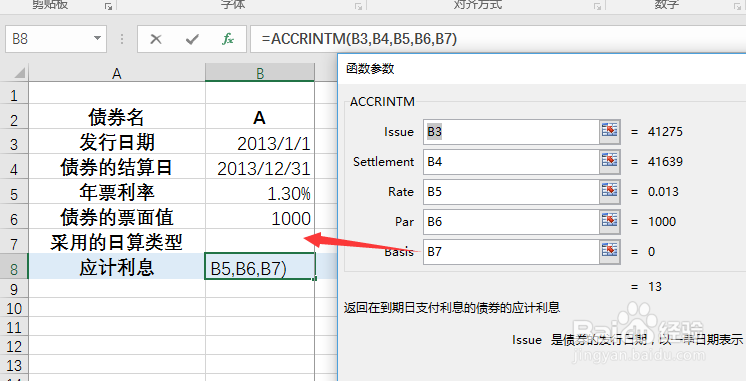Select column B header
This screenshot has height=381, width=746.
click(260, 73)
